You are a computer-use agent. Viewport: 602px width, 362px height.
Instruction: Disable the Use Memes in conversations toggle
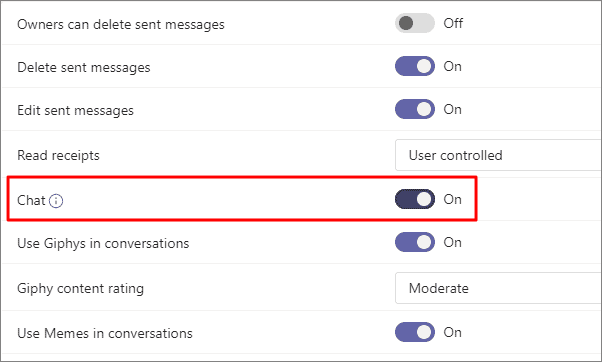click(415, 332)
